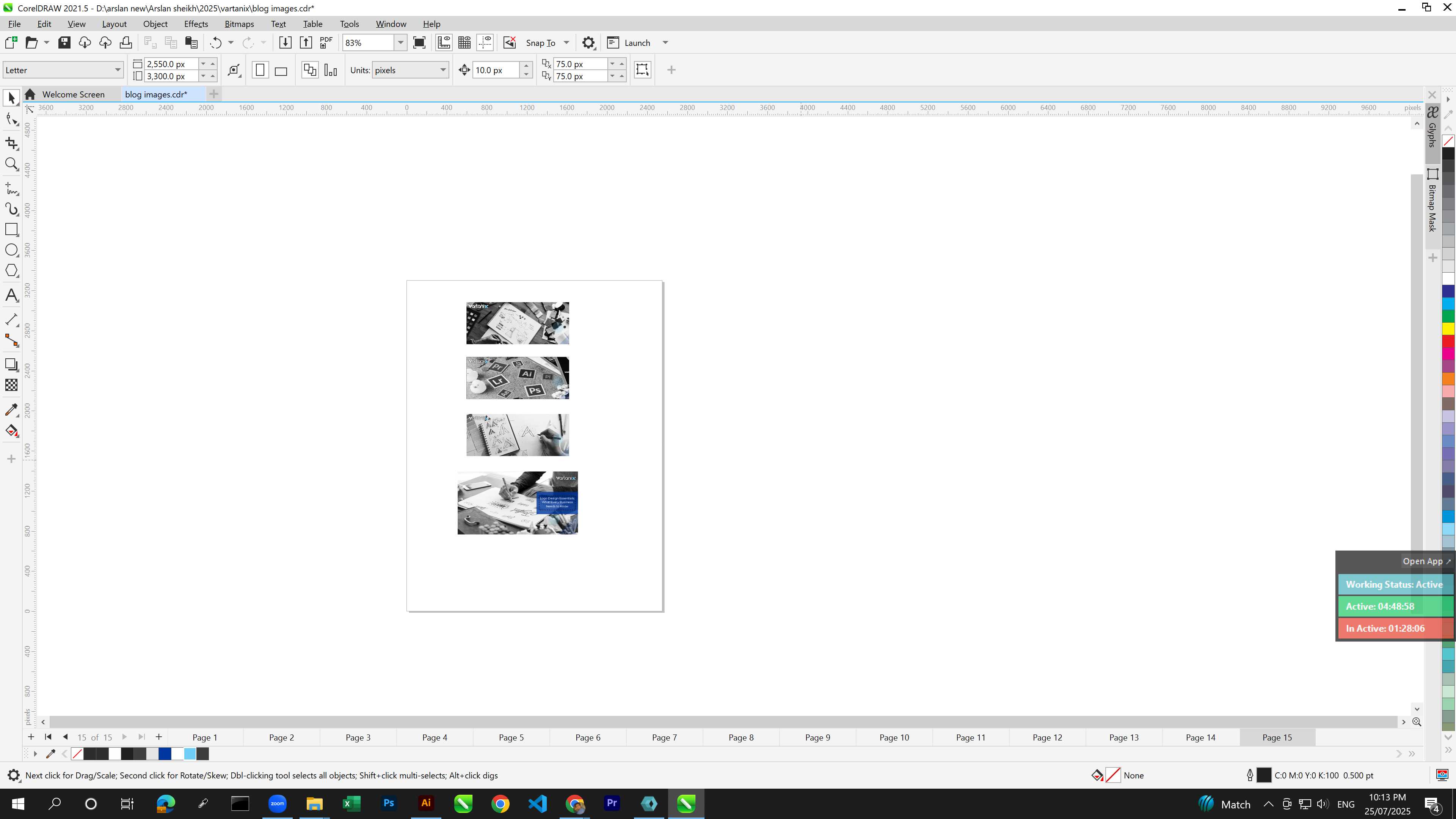This screenshot has height=819, width=1456.
Task: Select the Crop tool
Action: pos(11,143)
